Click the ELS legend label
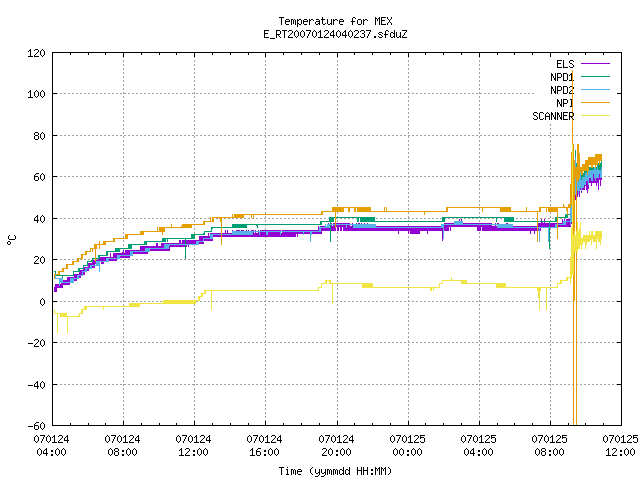Image resolution: width=640 pixels, height=480 pixels. (x=565, y=64)
